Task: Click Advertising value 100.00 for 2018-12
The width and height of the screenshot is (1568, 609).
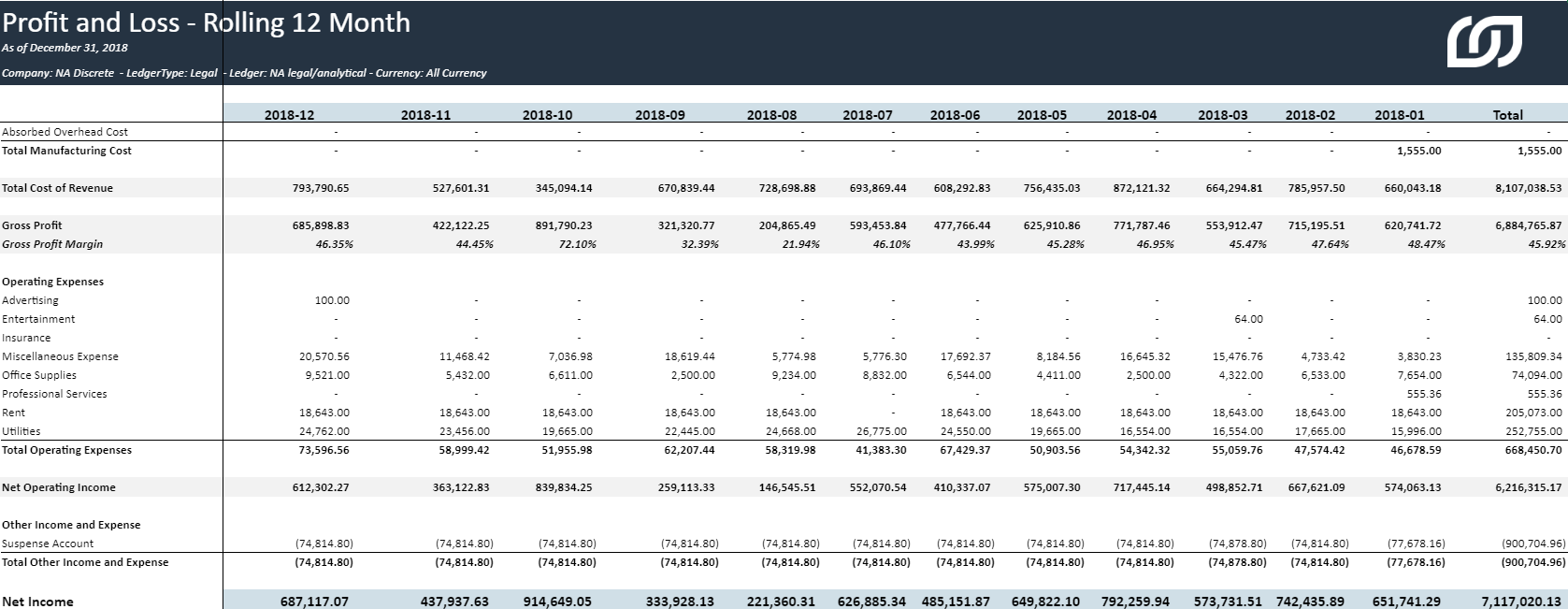Action: tap(332, 300)
